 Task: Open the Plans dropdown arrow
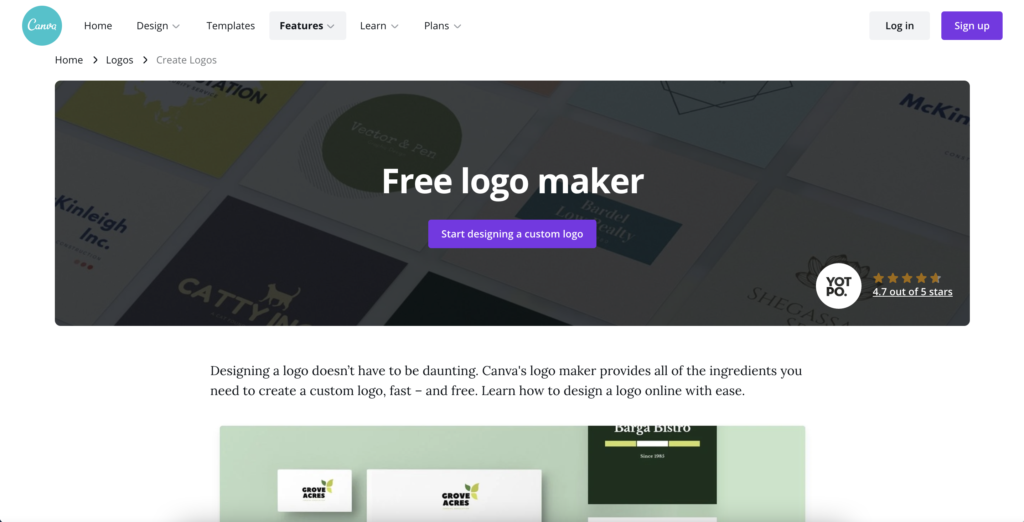pyautogui.click(x=458, y=26)
